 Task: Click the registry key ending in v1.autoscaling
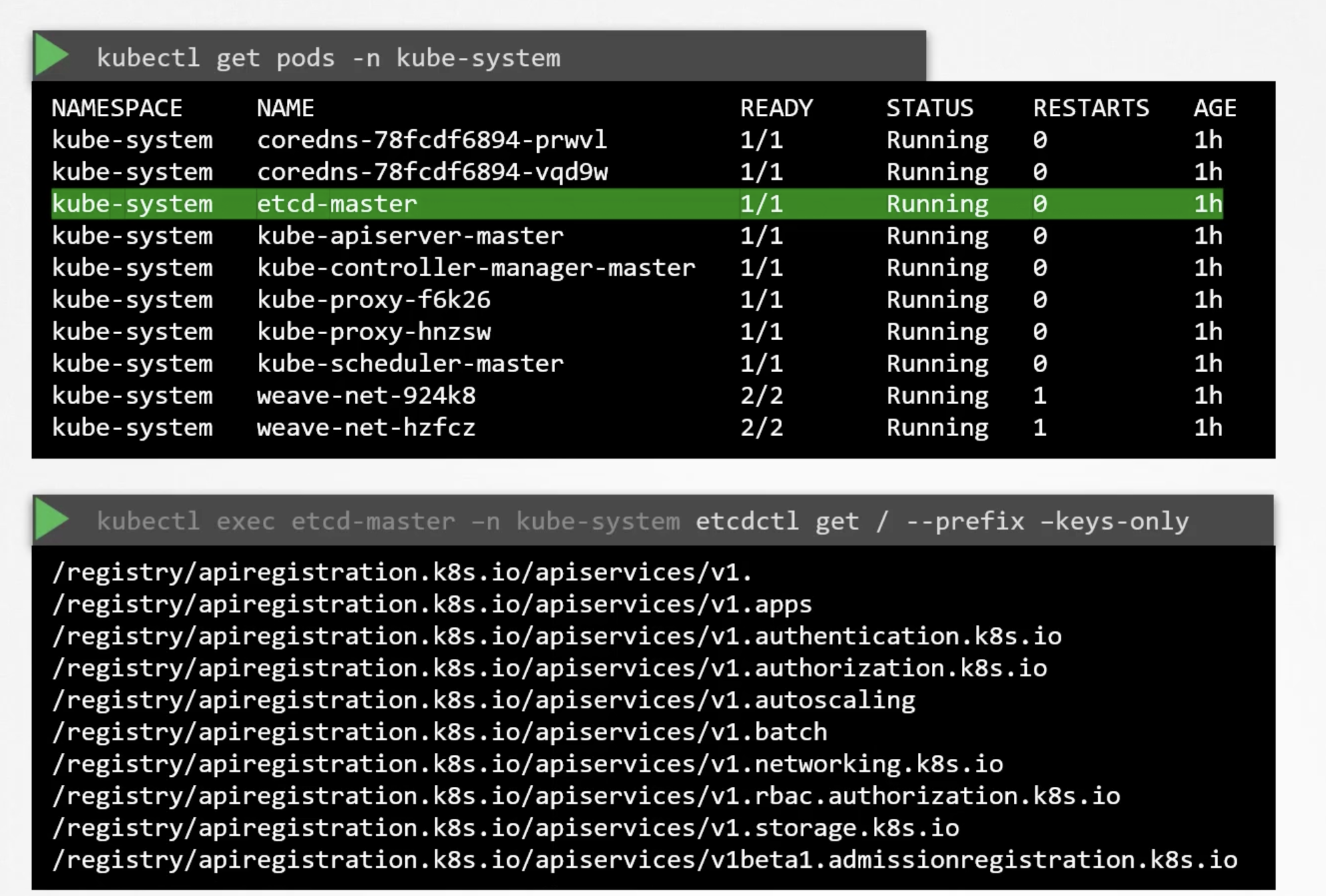(483, 700)
